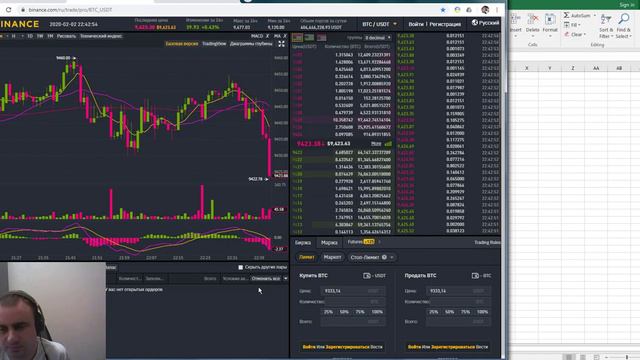
Task: Show only sell orders in the order book
Action: [322, 38]
